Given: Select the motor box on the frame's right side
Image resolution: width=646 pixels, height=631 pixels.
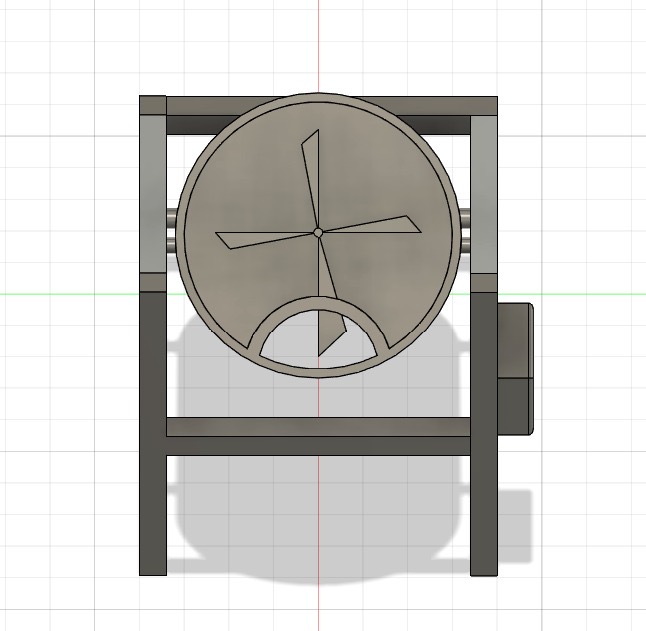Looking at the screenshot, I should [x=515, y=369].
